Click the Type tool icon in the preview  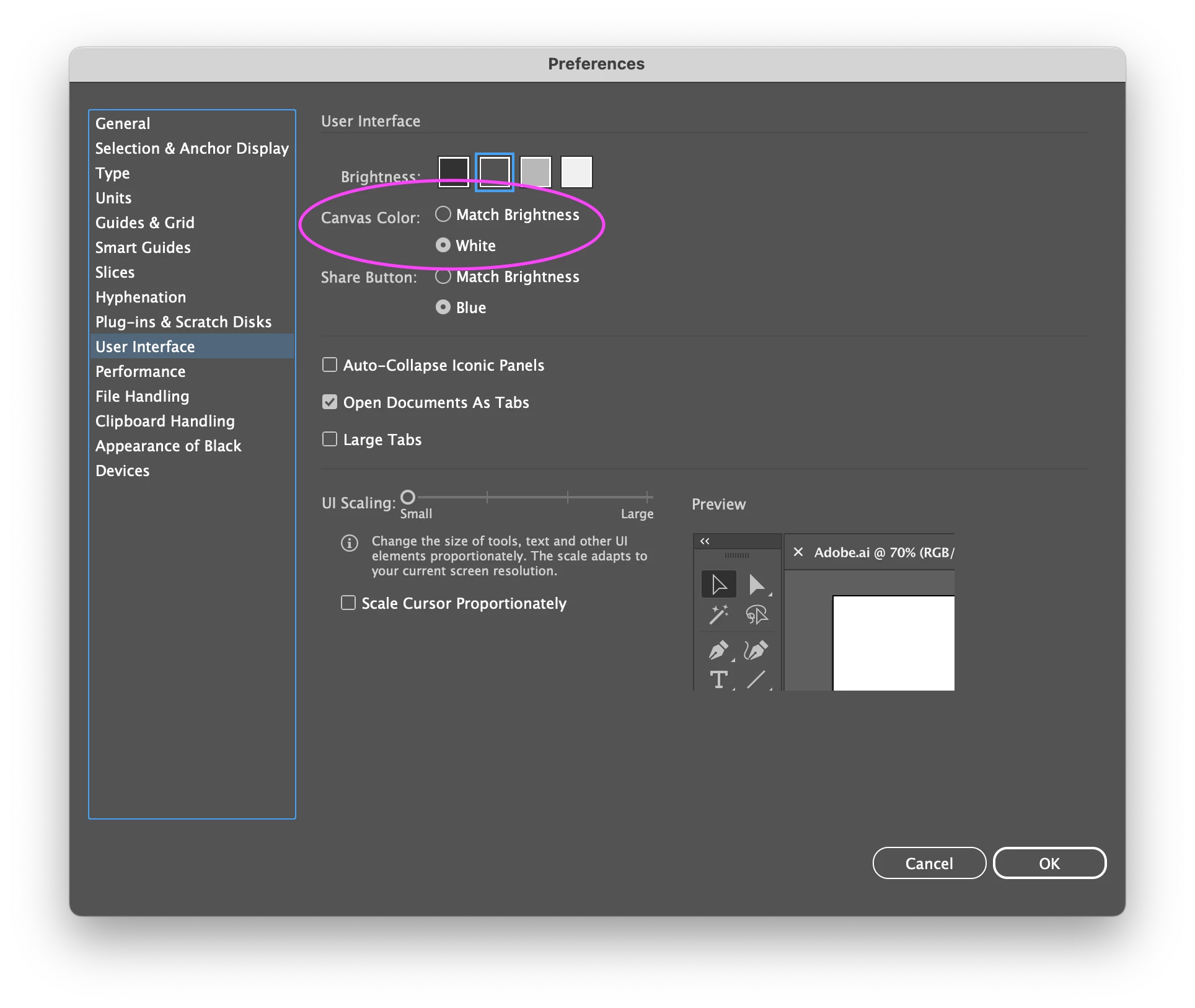pyautogui.click(x=718, y=680)
